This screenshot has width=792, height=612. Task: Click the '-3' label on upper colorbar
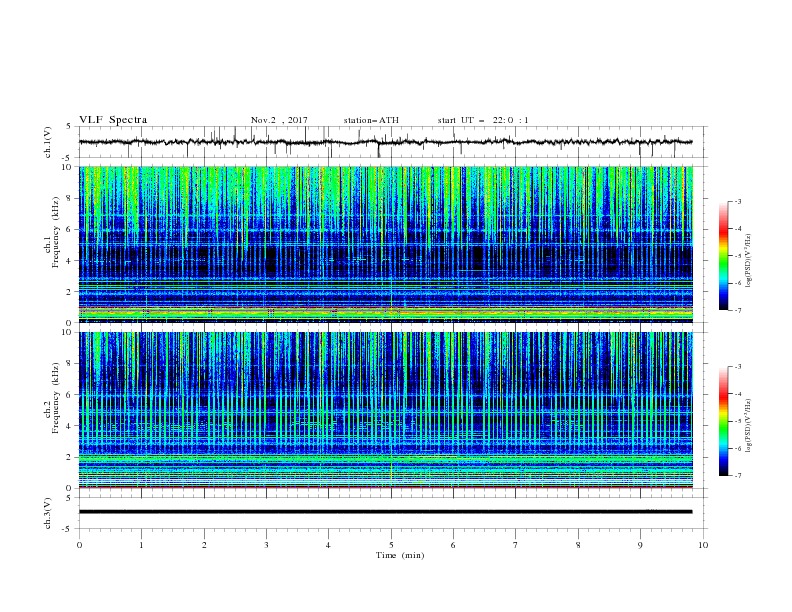point(737,201)
